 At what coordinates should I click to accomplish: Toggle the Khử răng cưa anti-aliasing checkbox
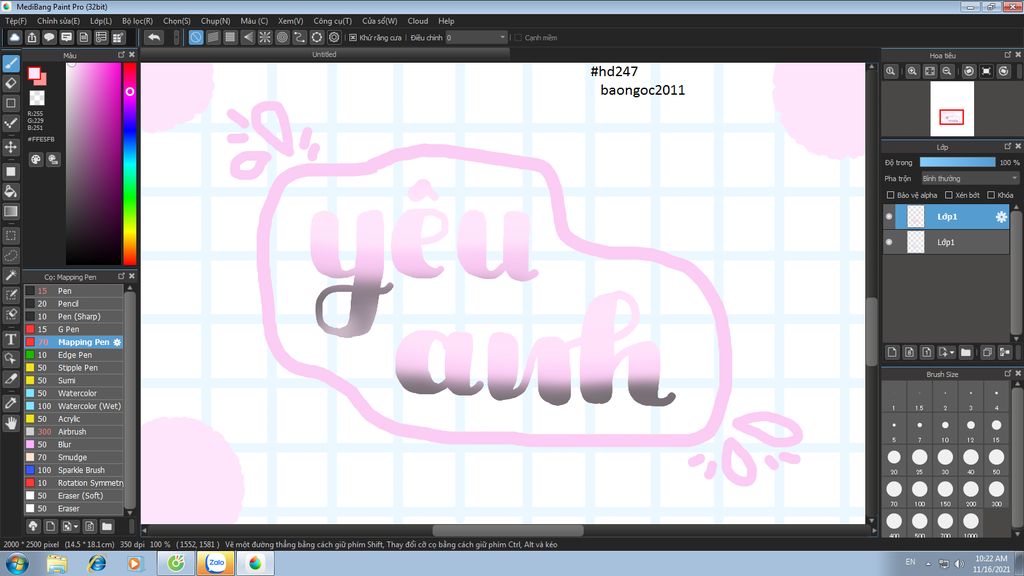pyautogui.click(x=353, y=38)
